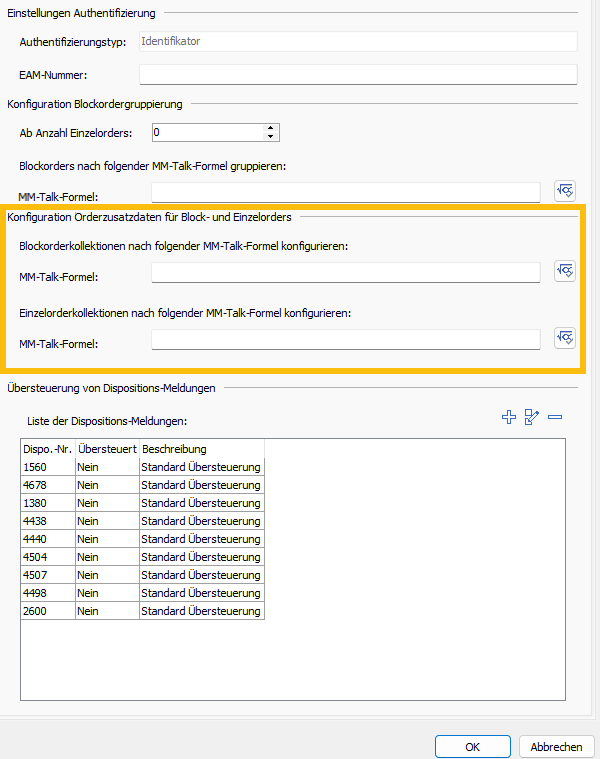The height and width of the screenshot is (759, 600).
Task: Select the row with Dispo.-Nr. 4504
Action: 48,557
